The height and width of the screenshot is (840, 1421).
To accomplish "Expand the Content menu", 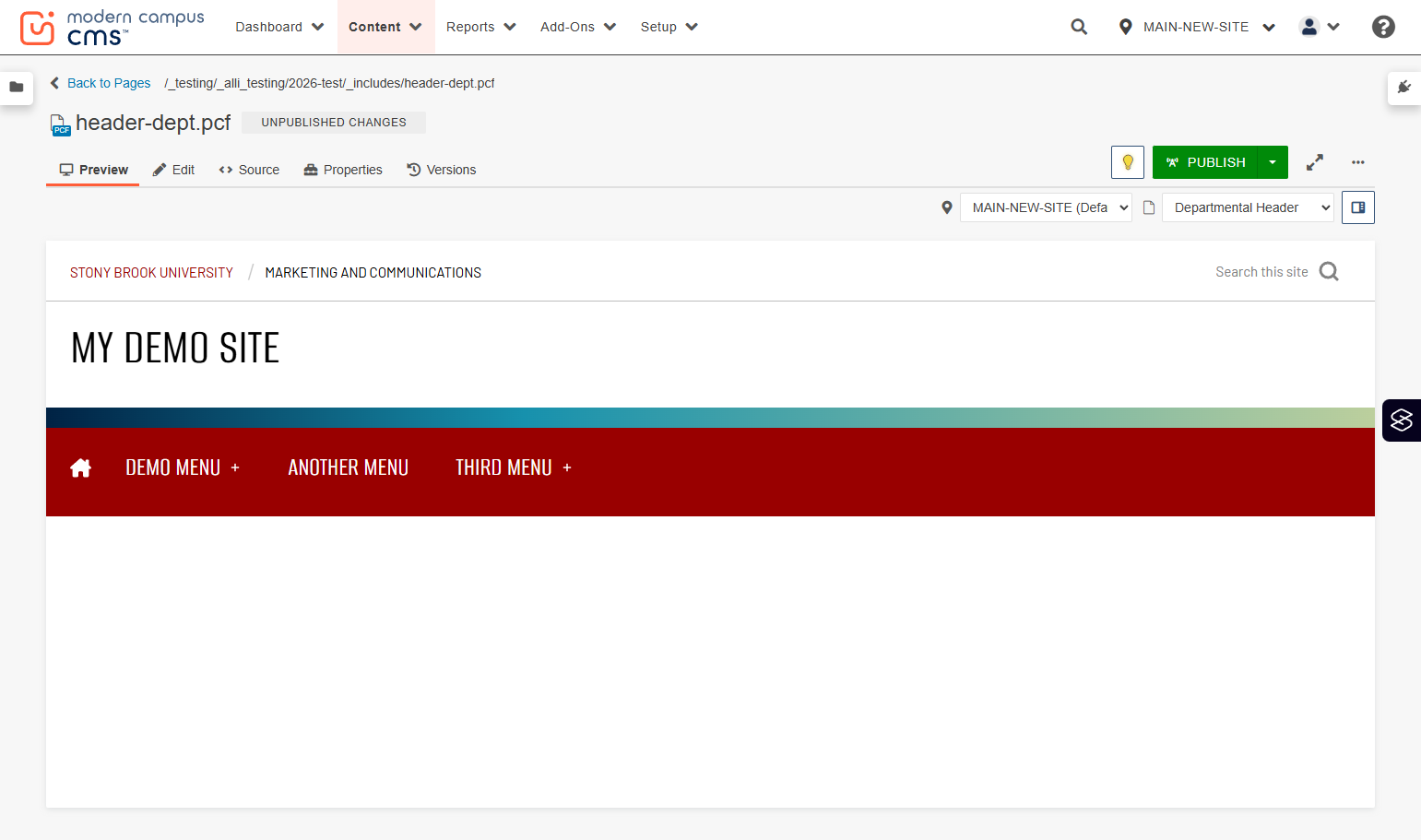I will (x=385, y=27).
